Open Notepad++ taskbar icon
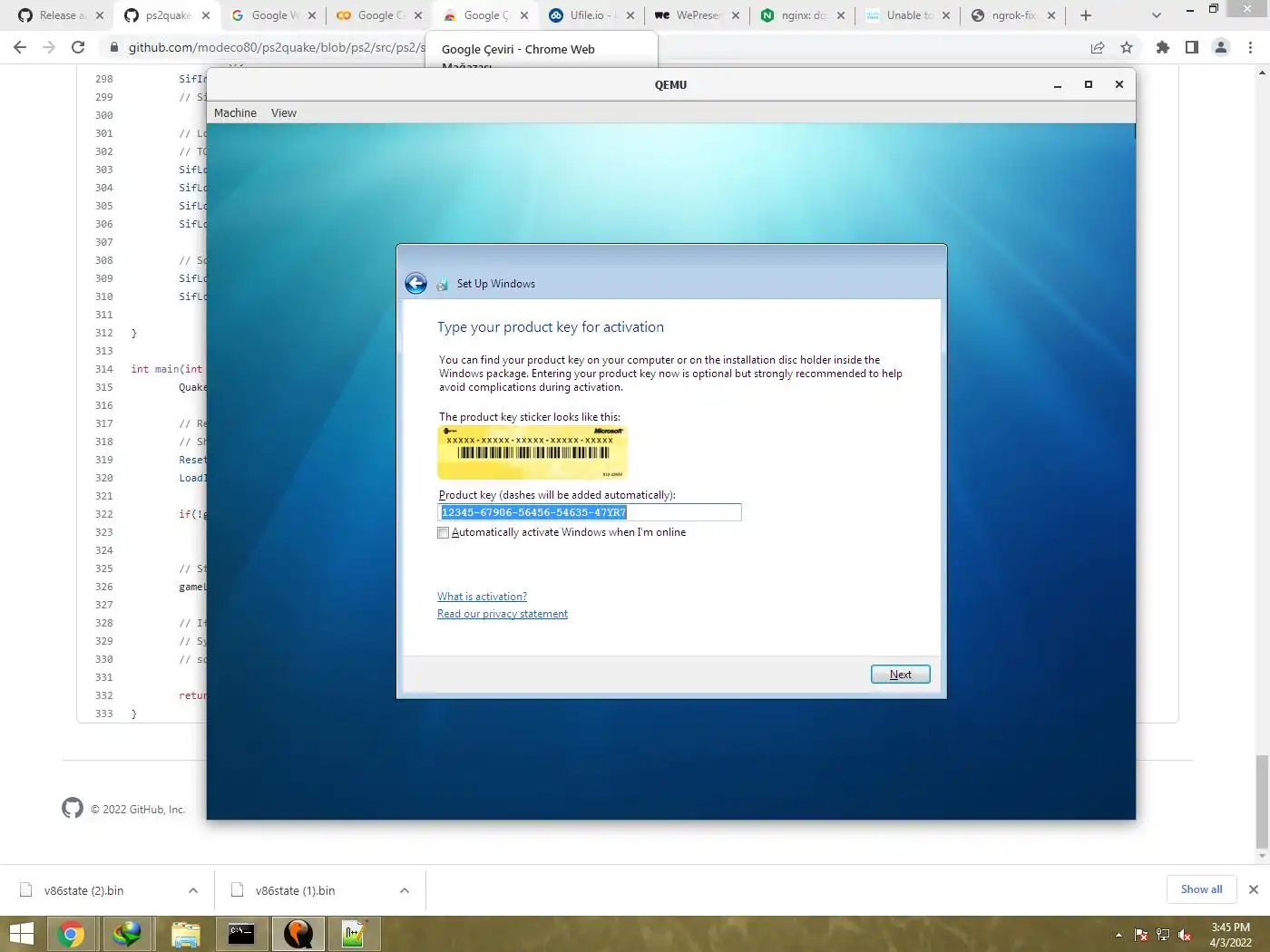 click(355, 934)
